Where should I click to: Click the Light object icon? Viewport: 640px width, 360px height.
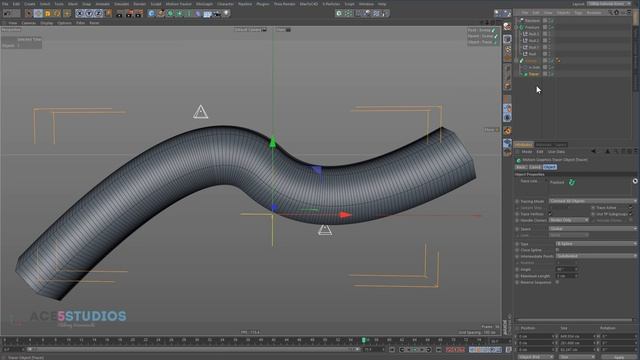[227, 13]
